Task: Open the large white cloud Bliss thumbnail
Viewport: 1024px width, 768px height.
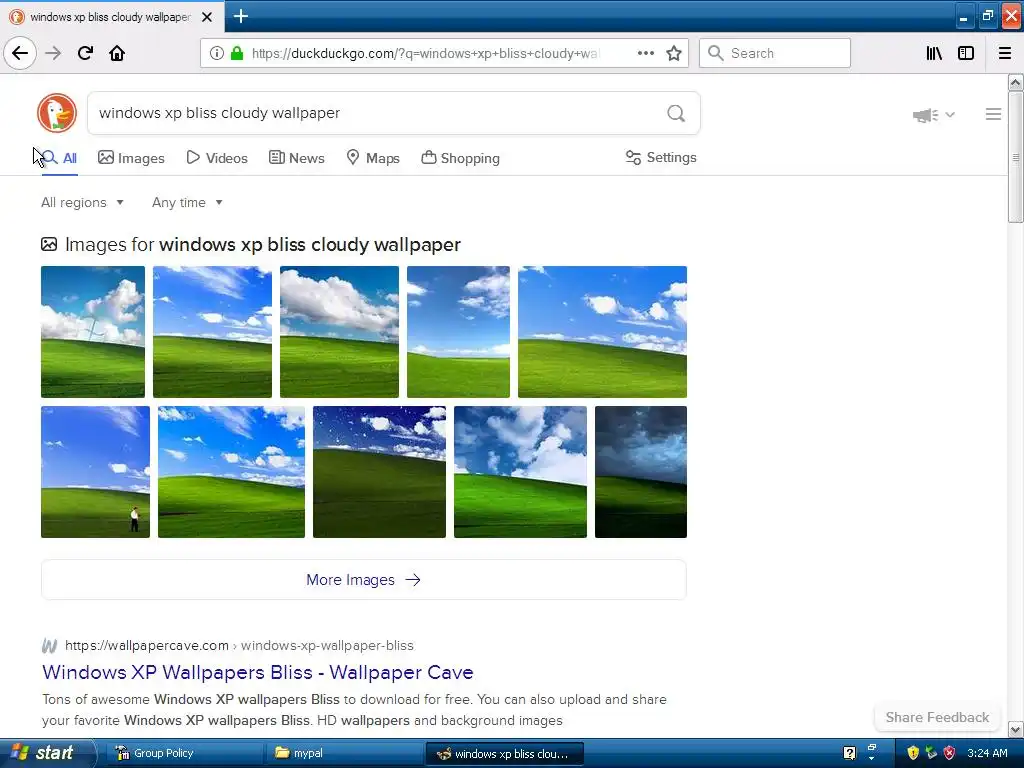Action: 340,332
